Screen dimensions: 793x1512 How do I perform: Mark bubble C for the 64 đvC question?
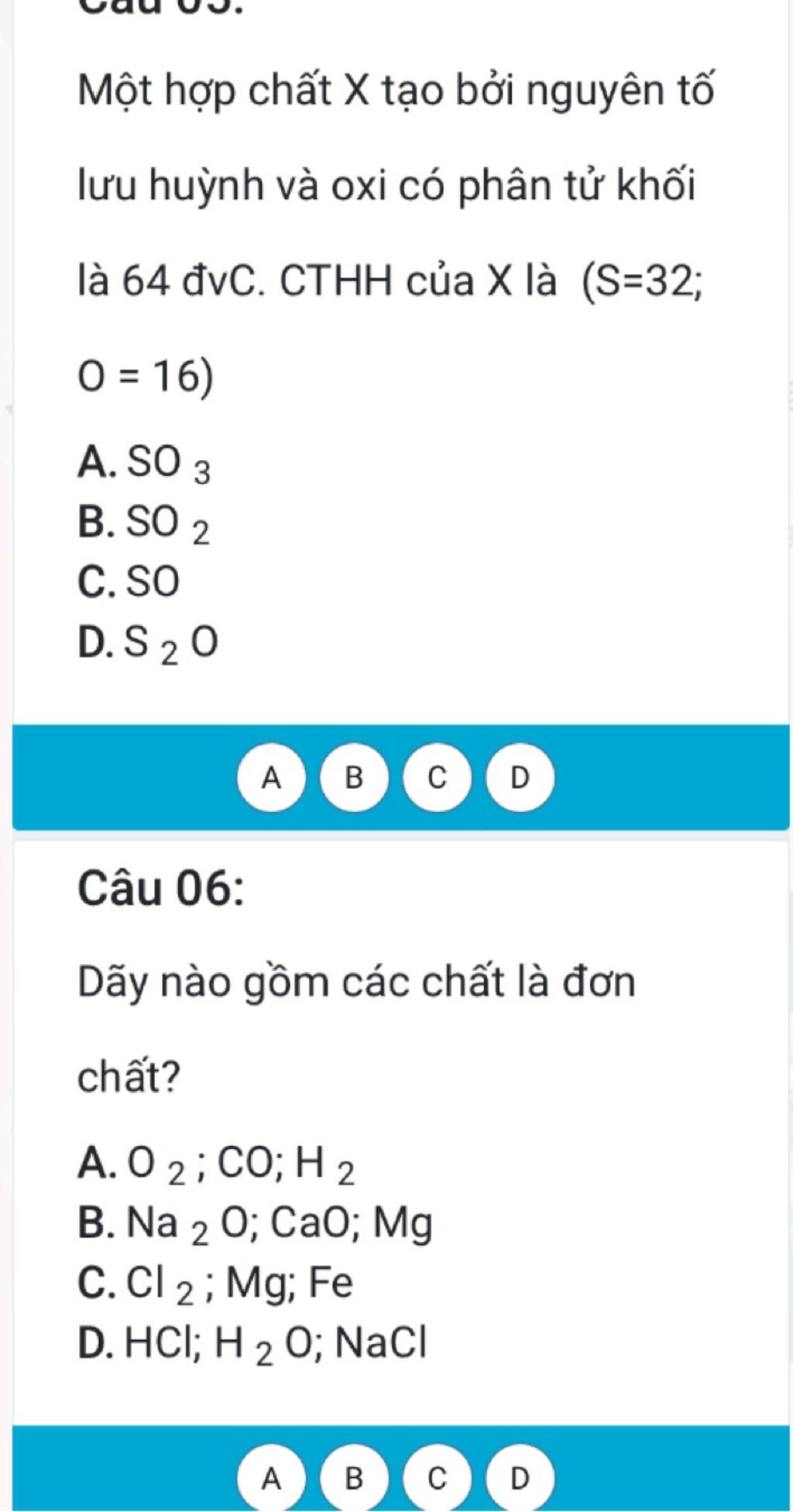438,777
